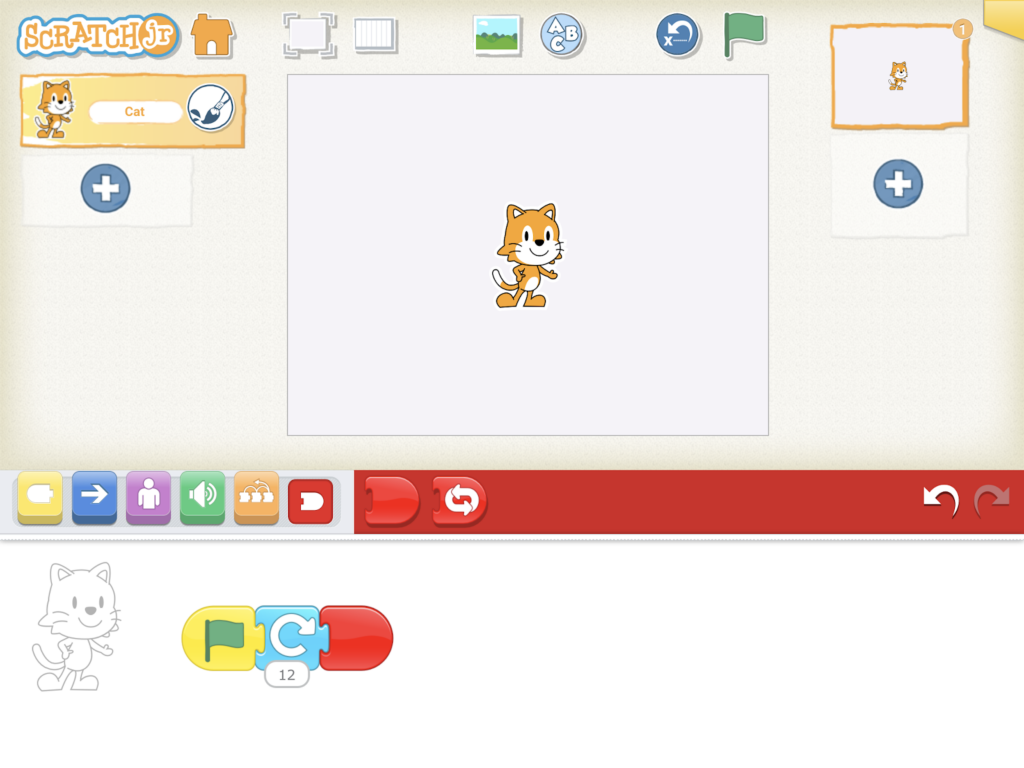Select the page 1 thumbnail
Viewport: 1024px width, 768px height.
(x=898, y=76)
